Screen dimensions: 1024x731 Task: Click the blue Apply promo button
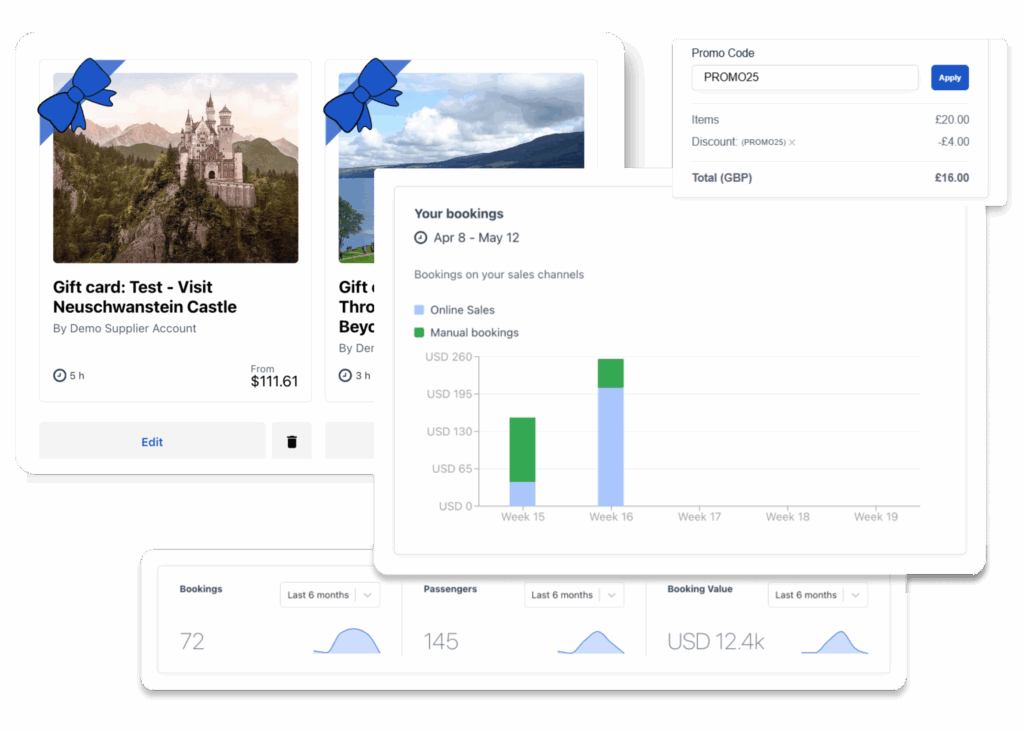(x=950, y=78)
